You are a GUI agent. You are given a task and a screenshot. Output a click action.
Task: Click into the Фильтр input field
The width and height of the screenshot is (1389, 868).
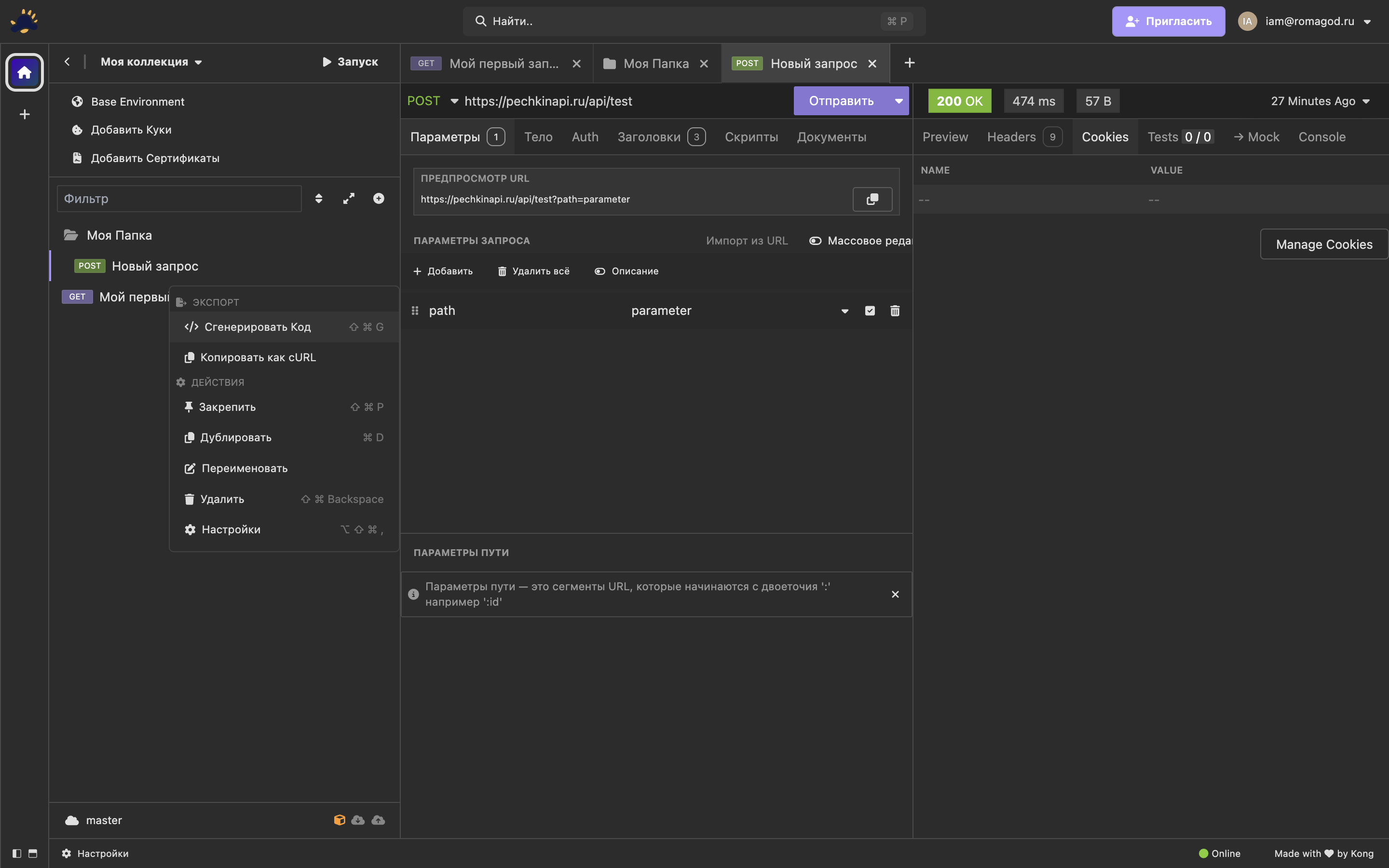tap(179, 199)
